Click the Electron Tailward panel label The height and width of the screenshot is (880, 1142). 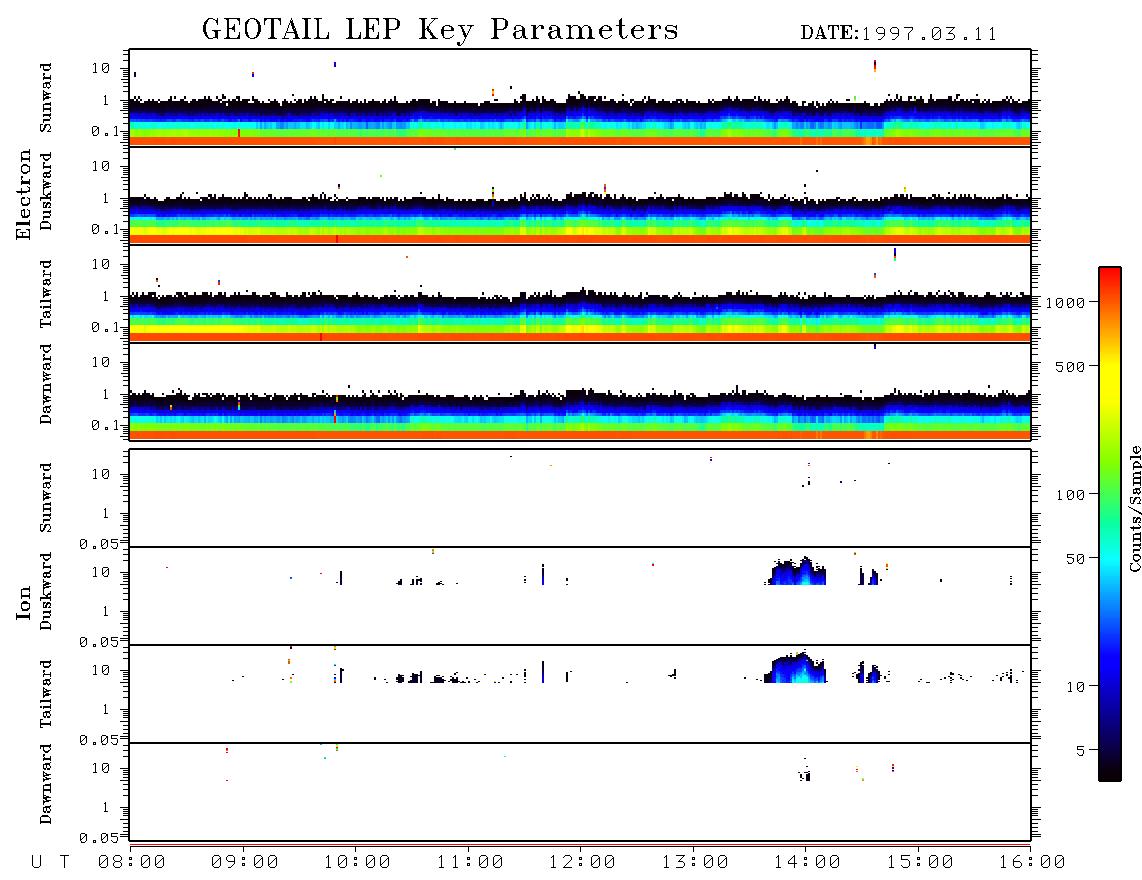tap(46, 294)
